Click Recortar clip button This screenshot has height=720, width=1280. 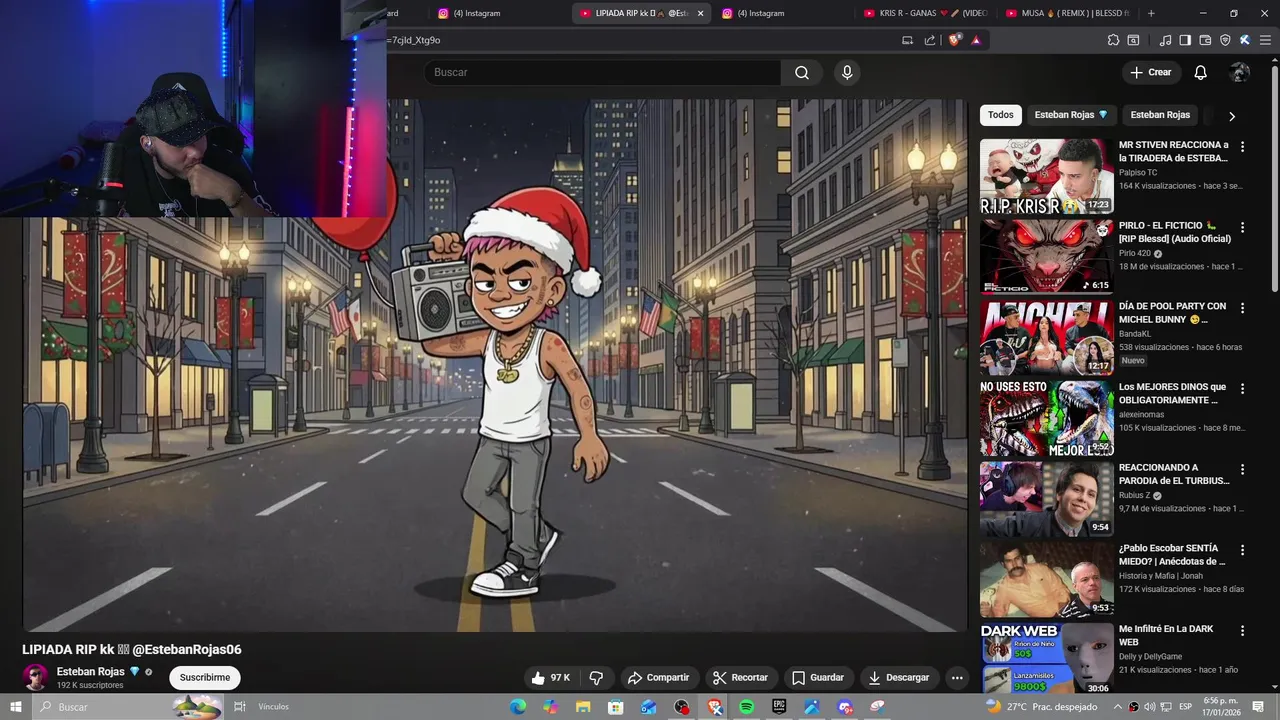click(740, 677)
